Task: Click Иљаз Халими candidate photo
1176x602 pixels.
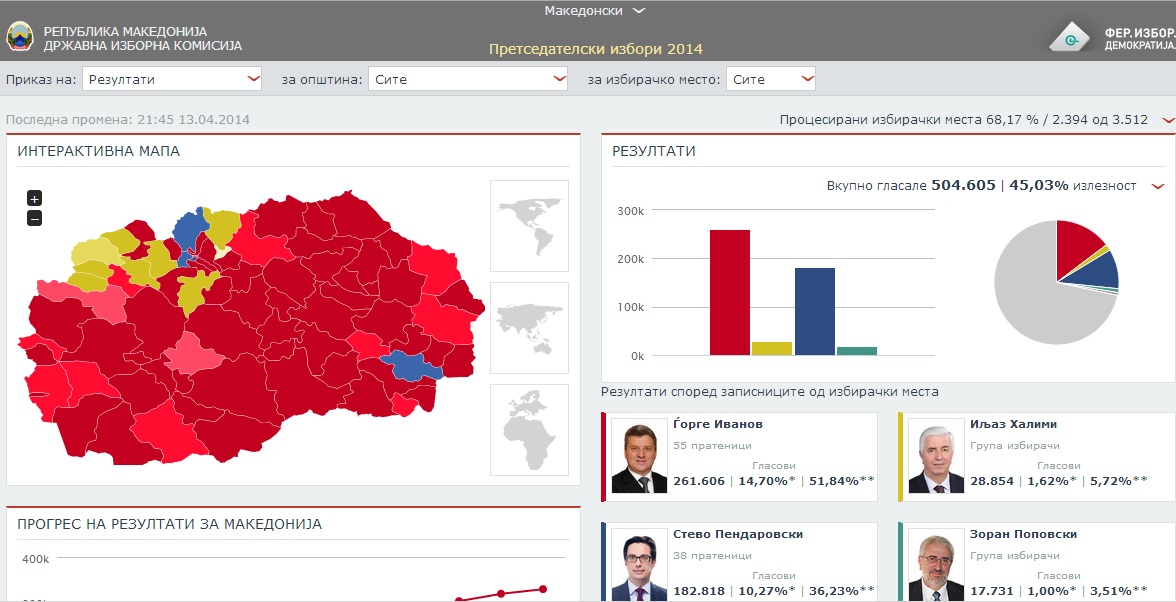Action: coord(936,456)
